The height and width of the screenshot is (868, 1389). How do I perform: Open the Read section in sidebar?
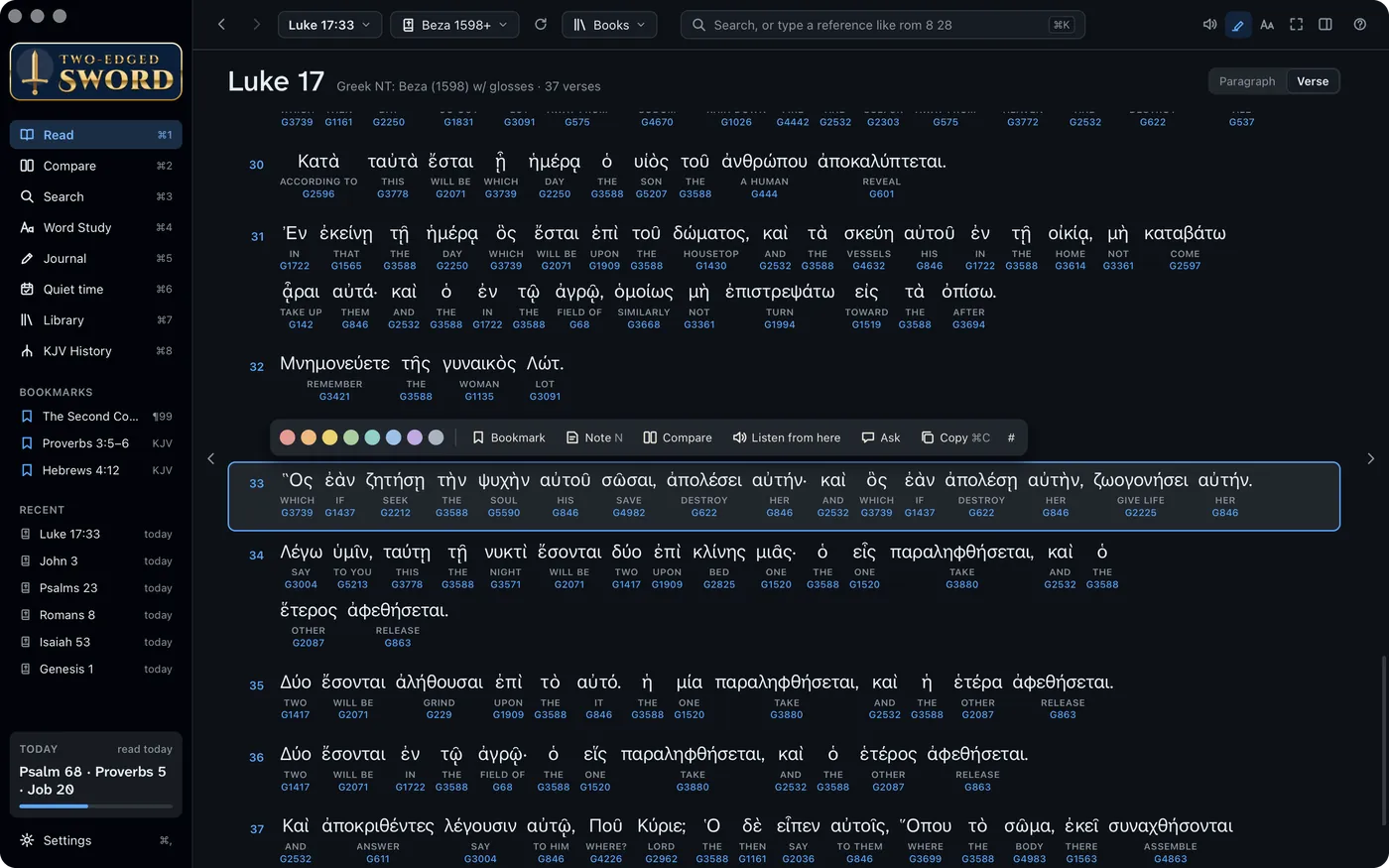[96, 135]
